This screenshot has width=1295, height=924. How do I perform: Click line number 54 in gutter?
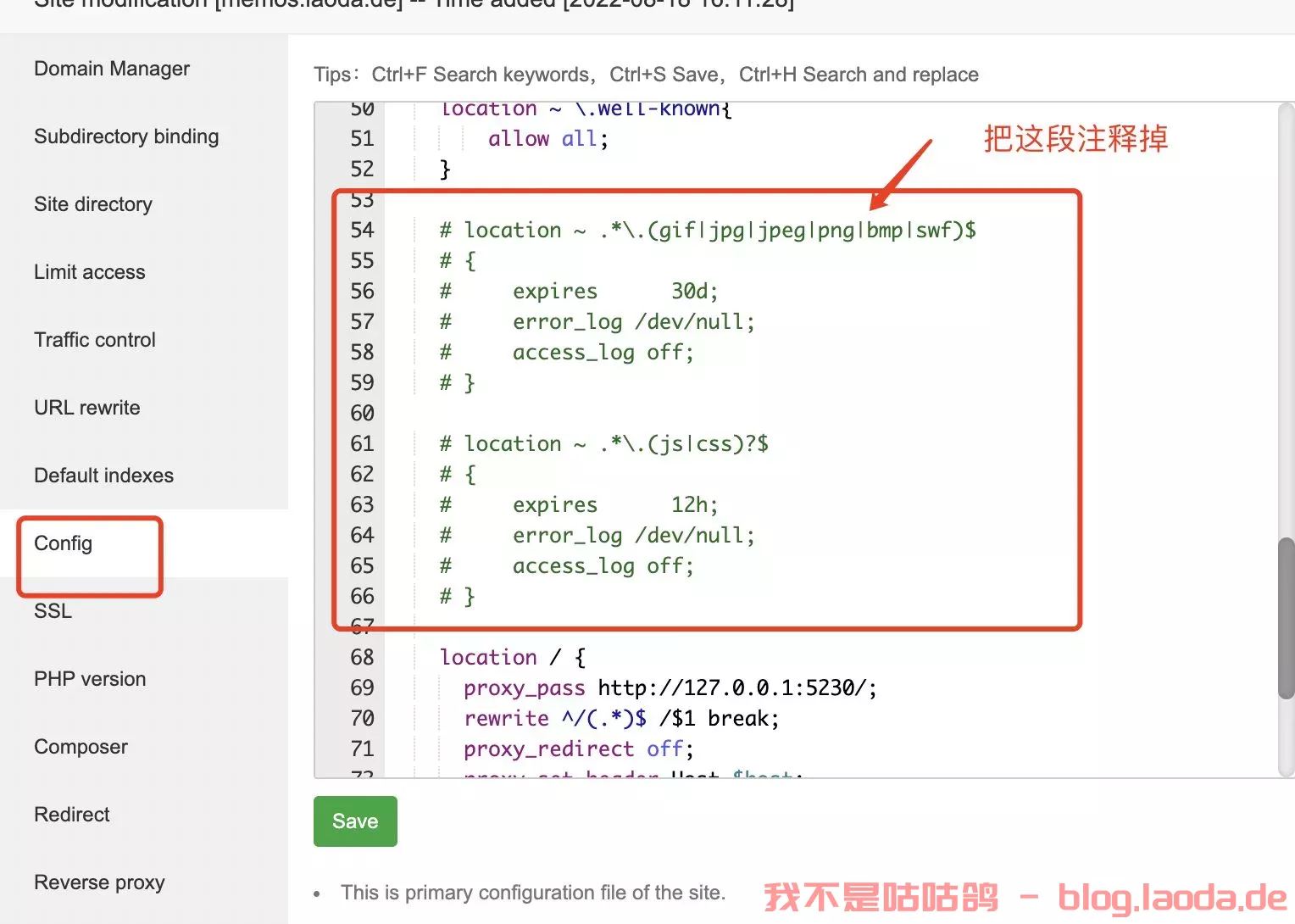[362, 230]
